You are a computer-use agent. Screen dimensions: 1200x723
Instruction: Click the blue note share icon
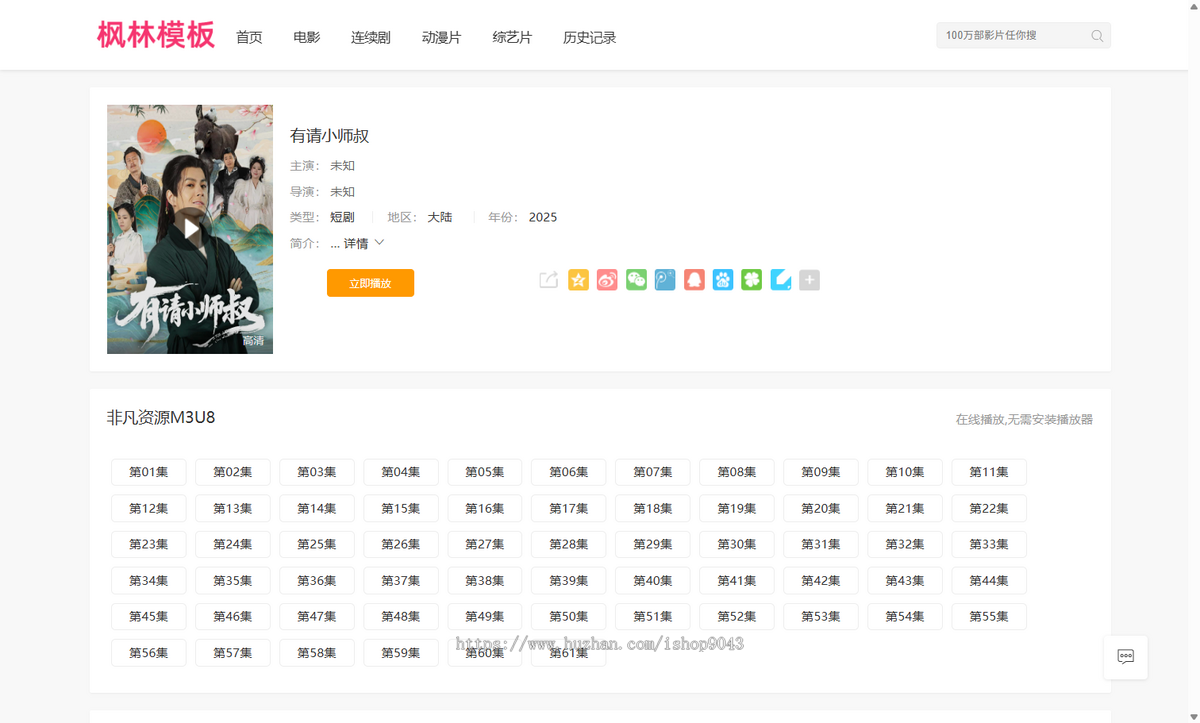pyautogui.click(x=781, y=280)
